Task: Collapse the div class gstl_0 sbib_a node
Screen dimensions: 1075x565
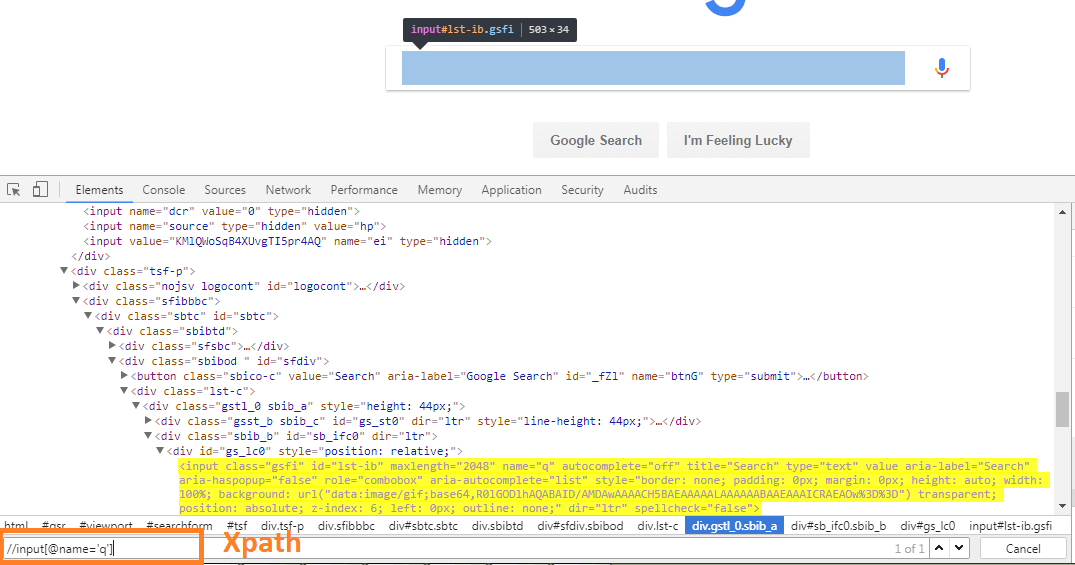Action: (136, 405)
